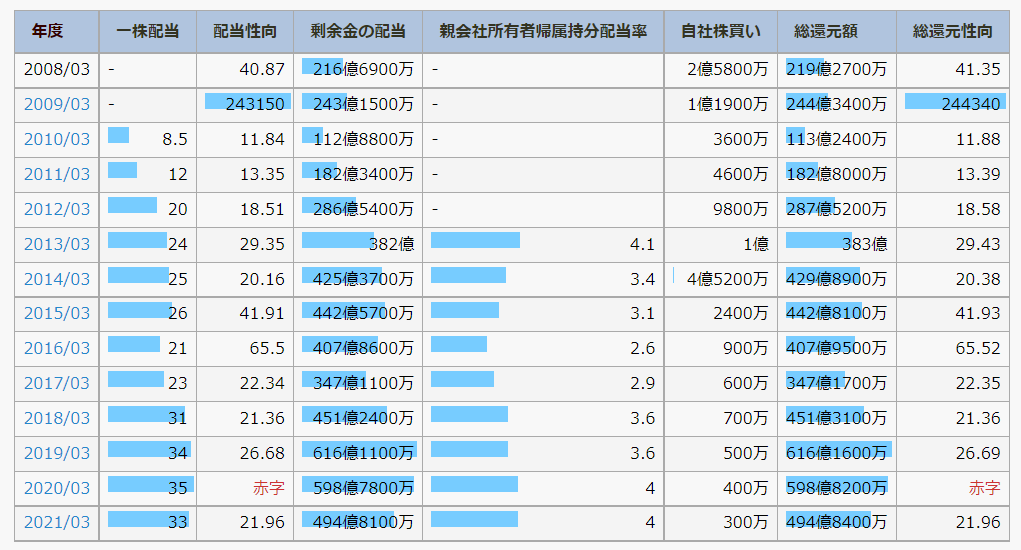The image size is (1021, 550).
Task: Select the 494億8400万 total return cell
Action: pyautogui.click(x=837, y=522)
